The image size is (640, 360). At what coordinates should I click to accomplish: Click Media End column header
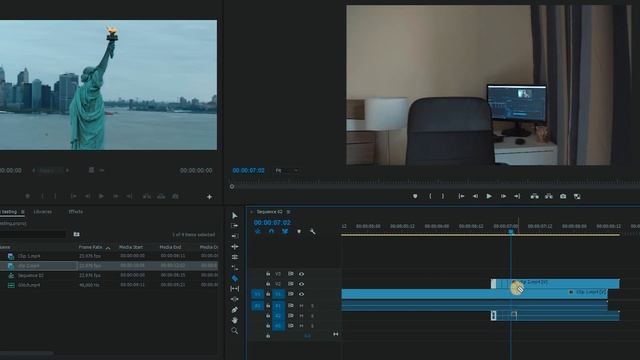pos(170,247)
